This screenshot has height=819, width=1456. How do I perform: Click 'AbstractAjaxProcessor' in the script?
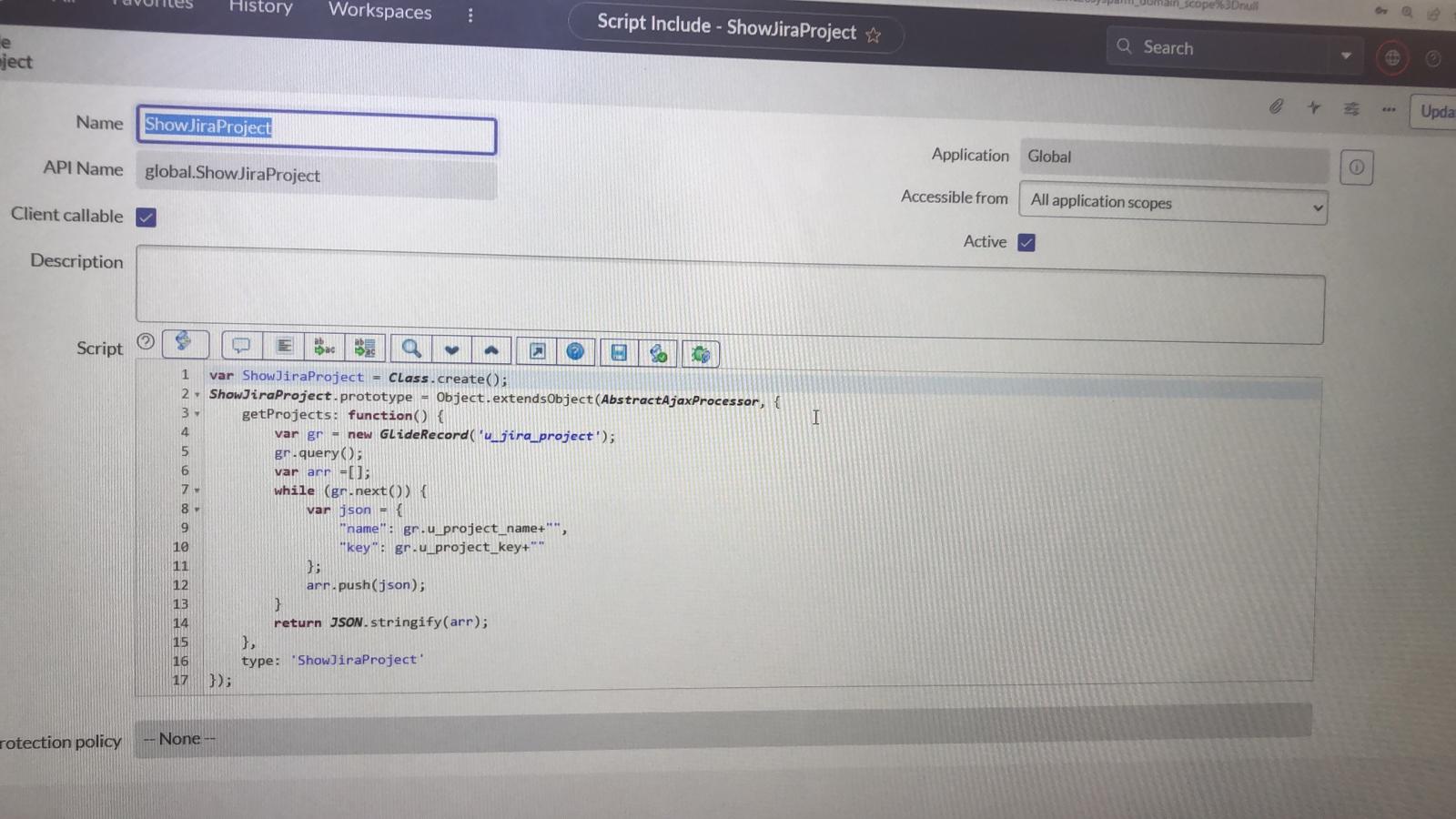[679, 400]
